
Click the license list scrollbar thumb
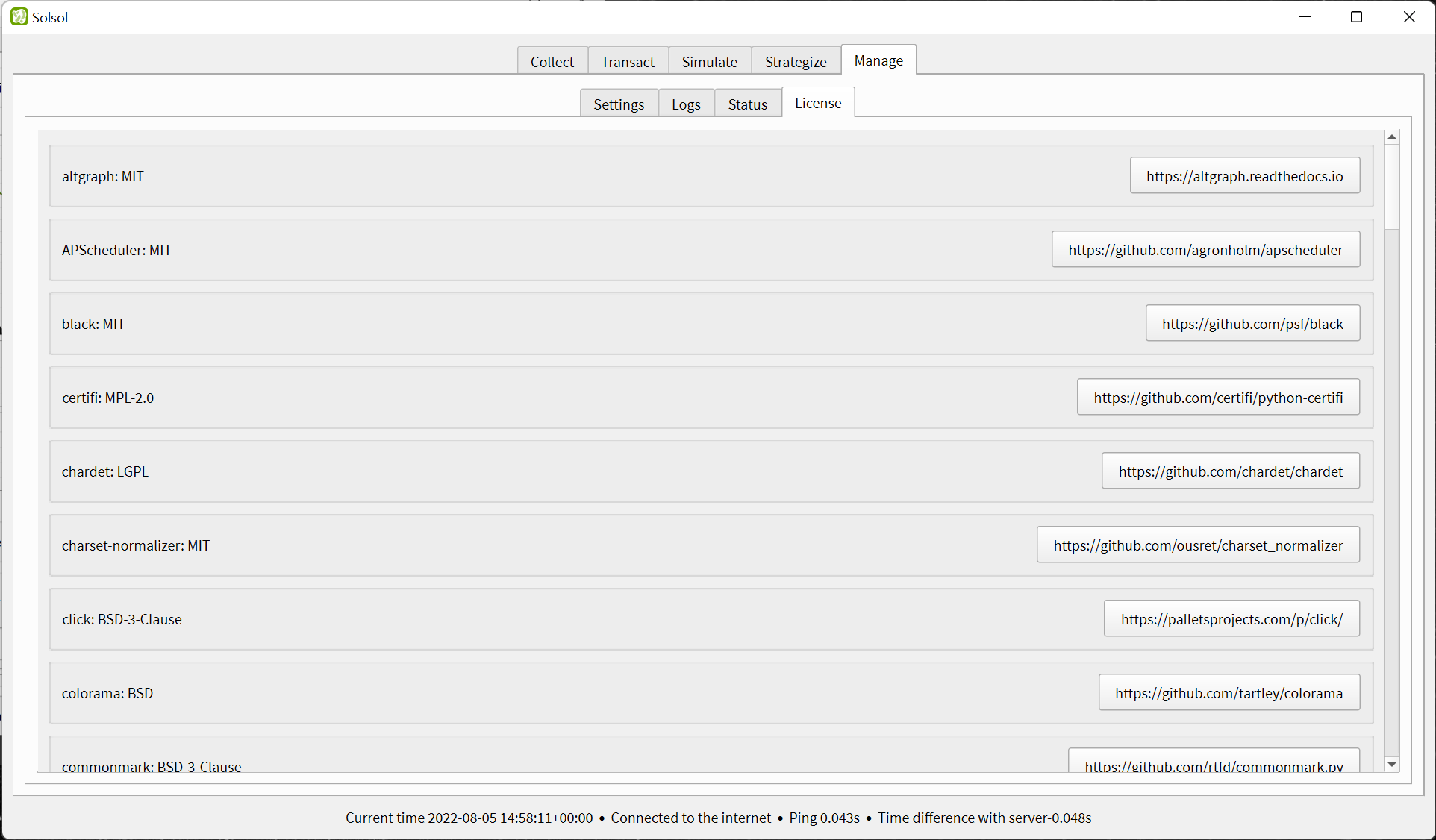(1392, 187)
